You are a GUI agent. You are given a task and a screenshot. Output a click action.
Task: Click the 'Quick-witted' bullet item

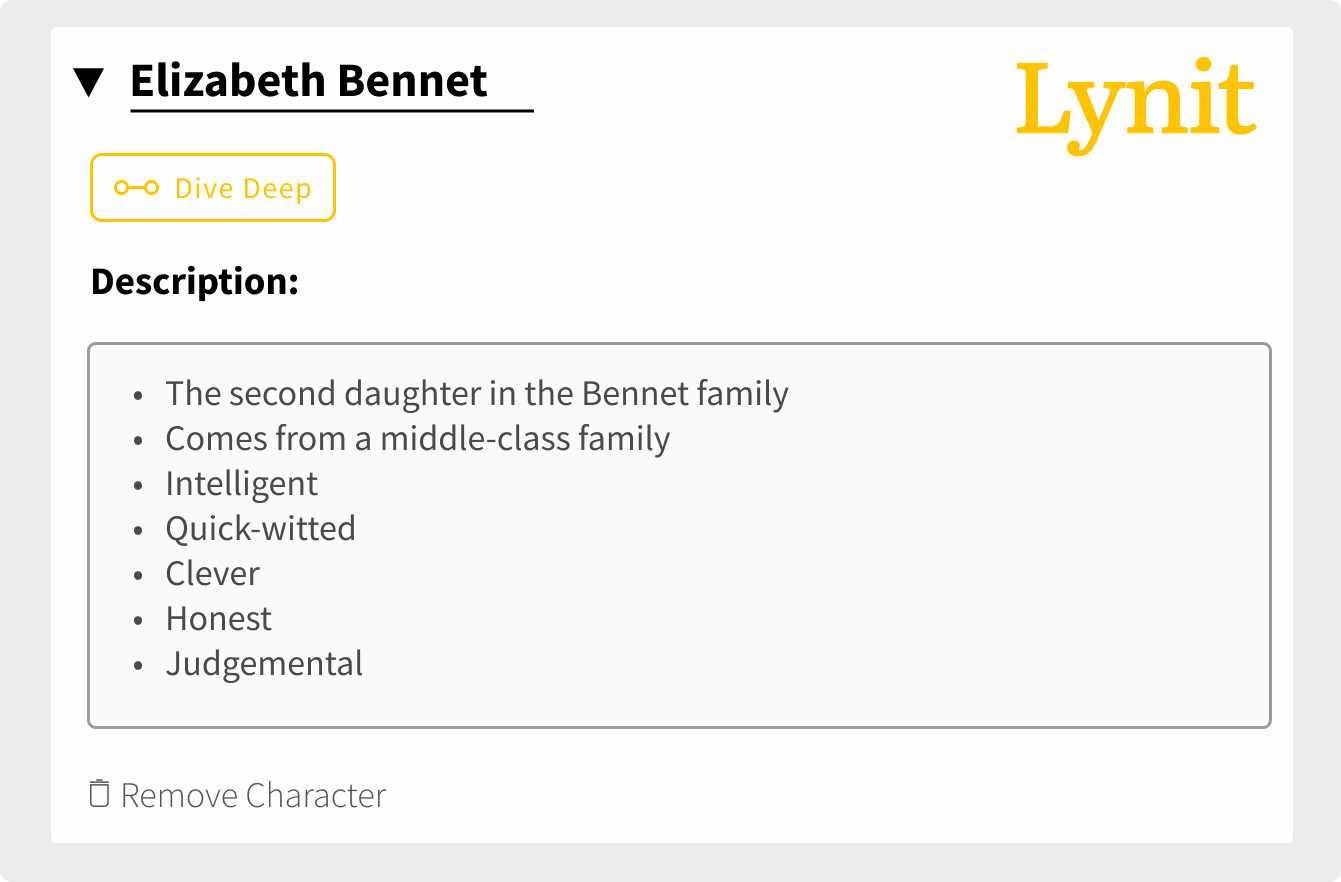261,528
